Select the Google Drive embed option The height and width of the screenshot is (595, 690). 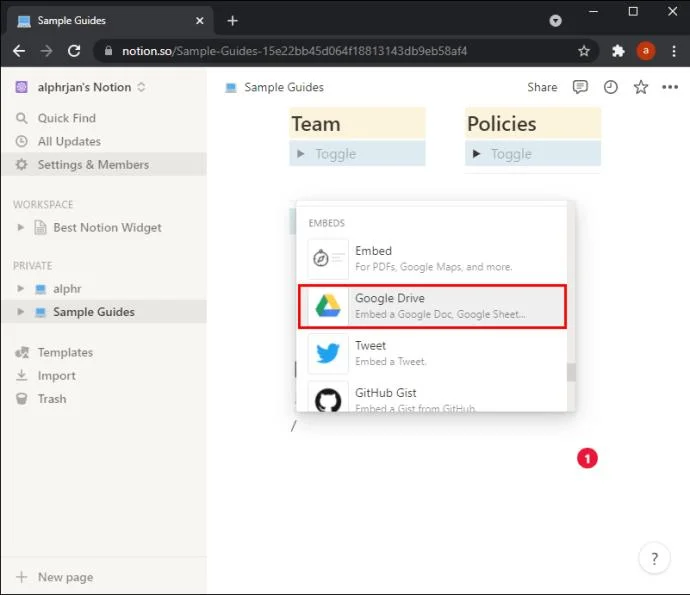[432, 306]
